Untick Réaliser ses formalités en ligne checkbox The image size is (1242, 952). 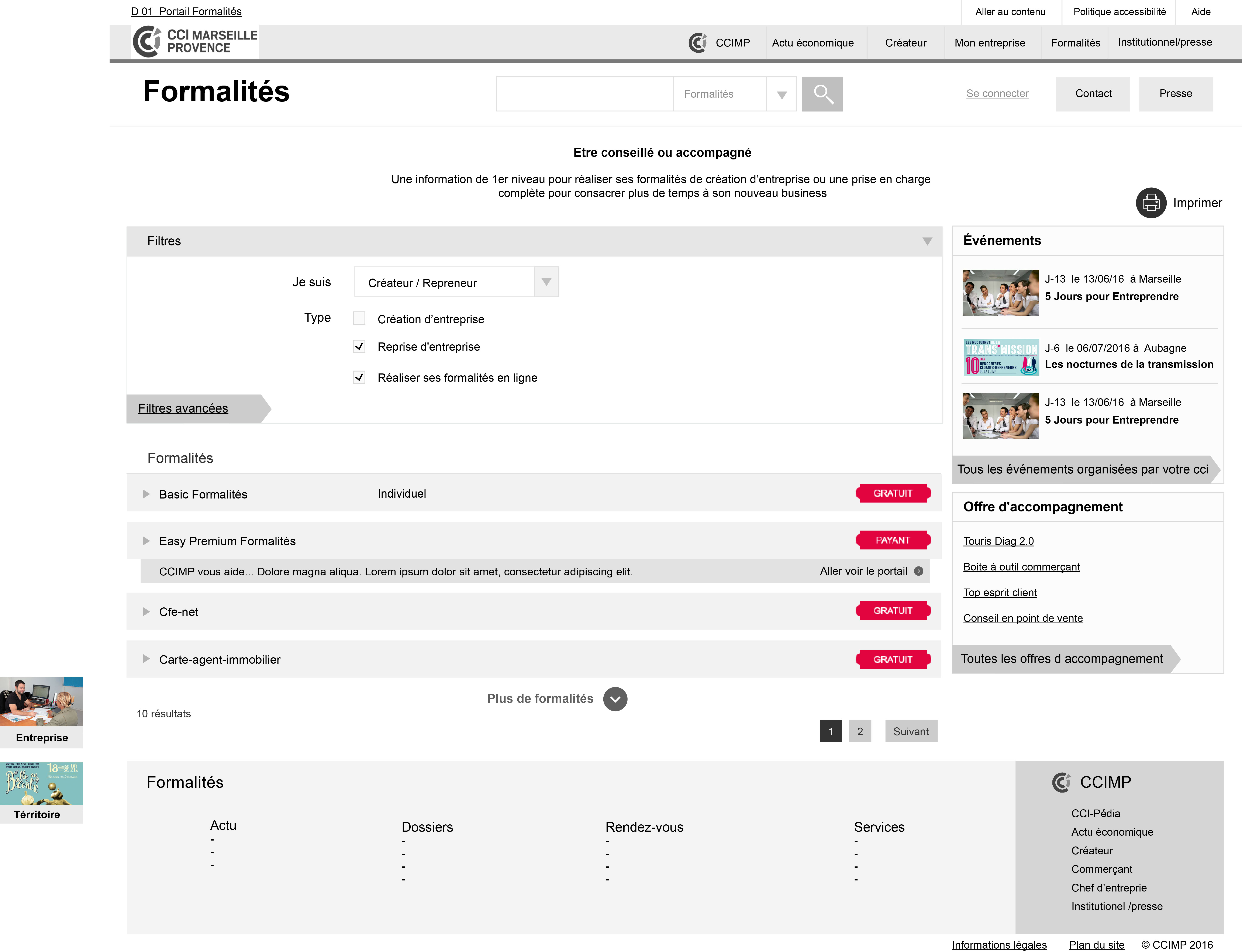pos(359,377)
